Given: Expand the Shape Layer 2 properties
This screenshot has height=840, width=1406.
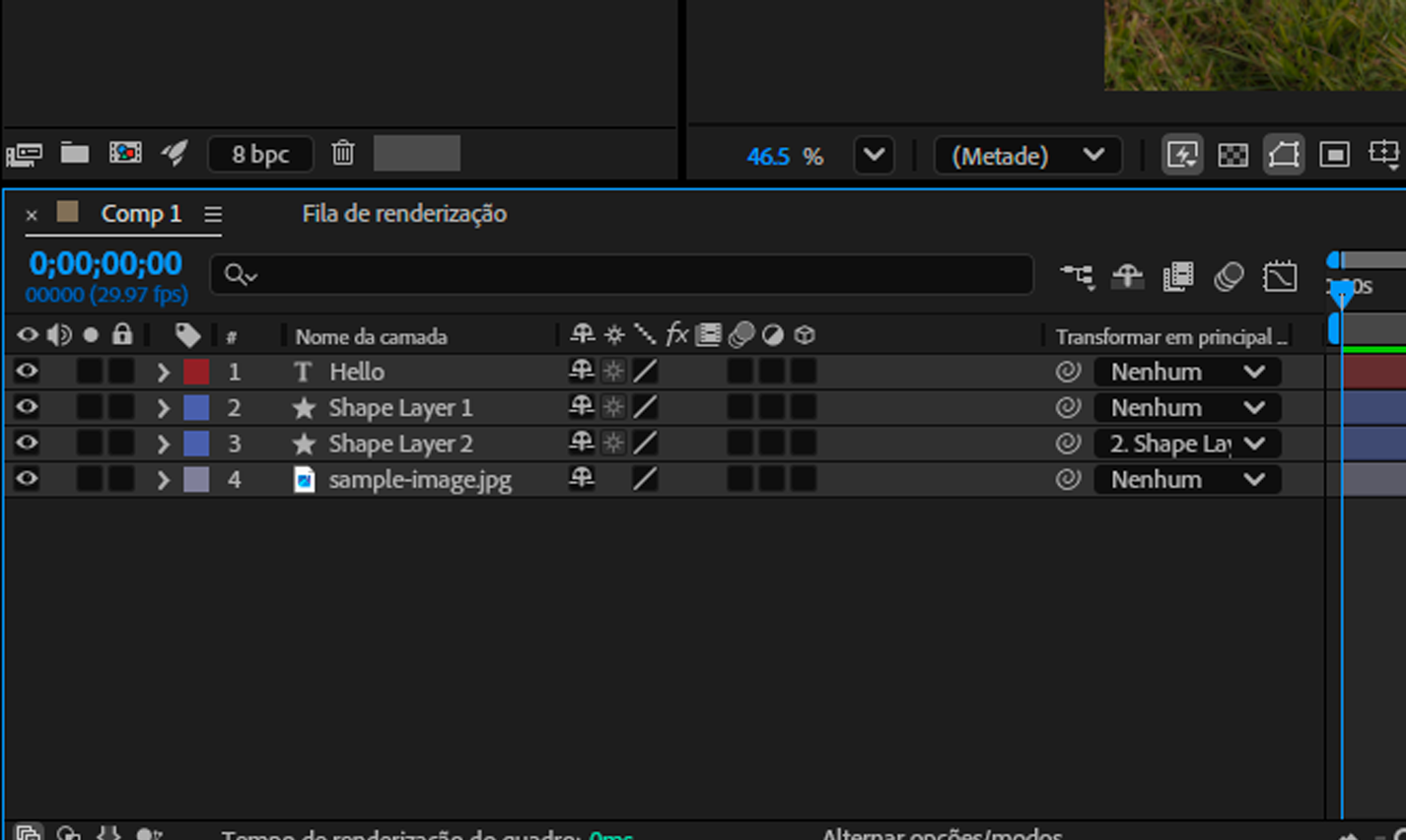Looking at the screenshot, I should 163,445.
